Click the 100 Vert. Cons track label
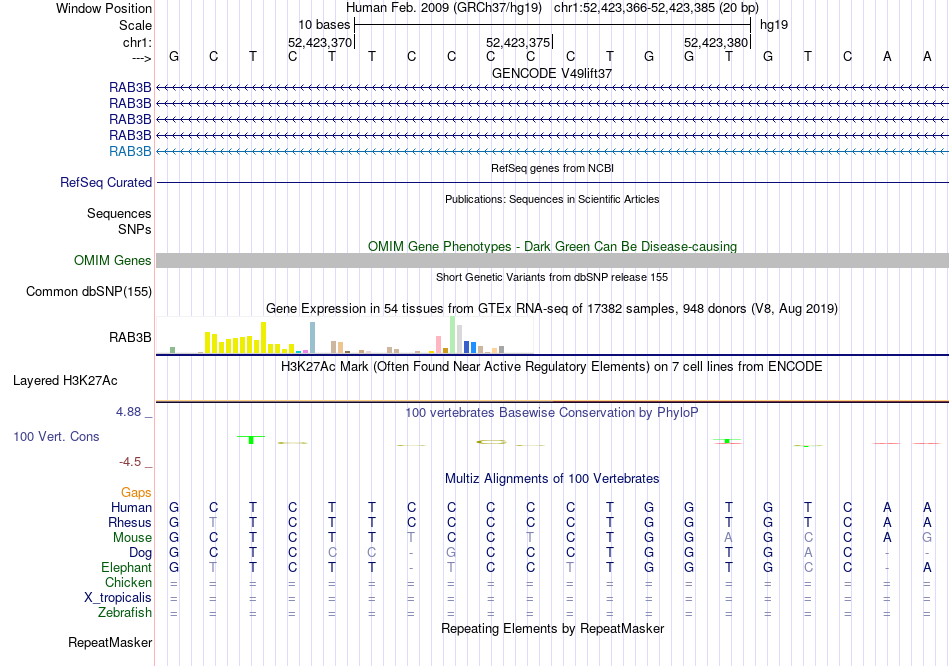This screenshot has width=950, height=666. pos(56,436)
